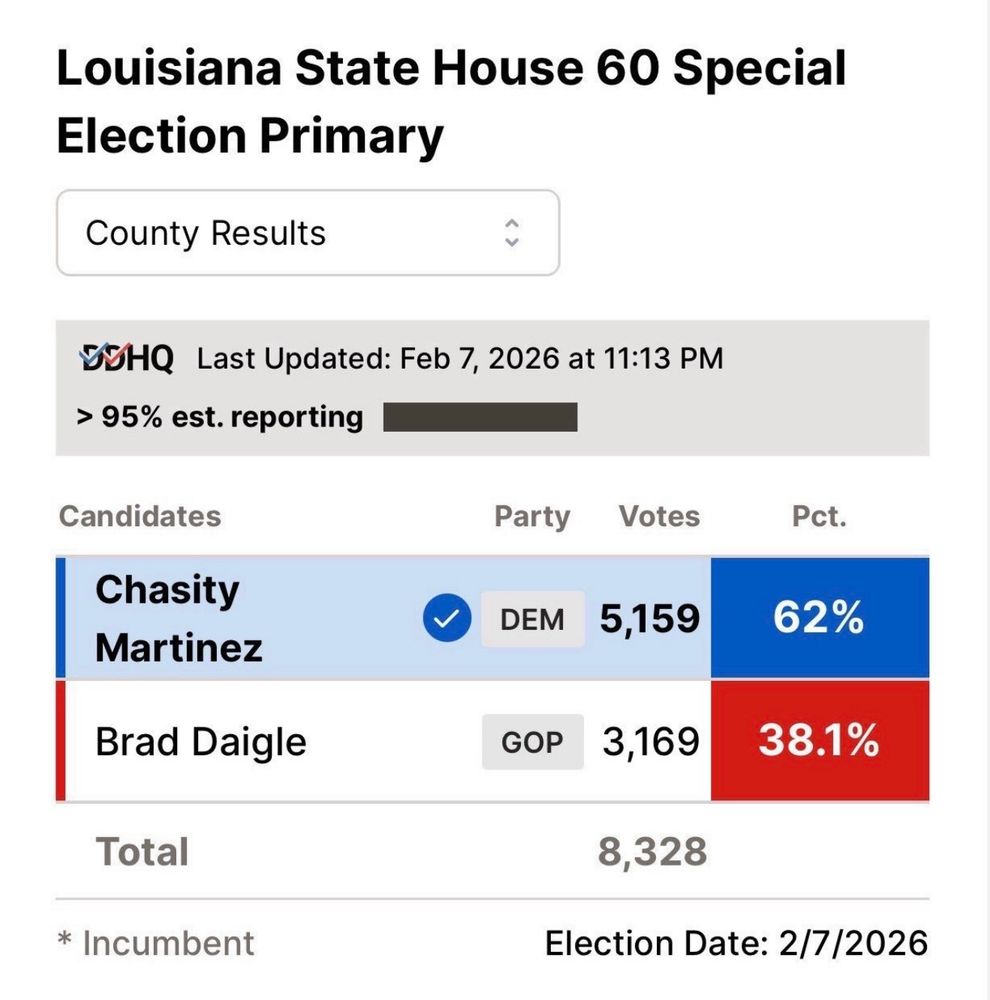Click the Candidates column header
The width and height of the screenshot is (990, 1000).
(x=140, y=516)
